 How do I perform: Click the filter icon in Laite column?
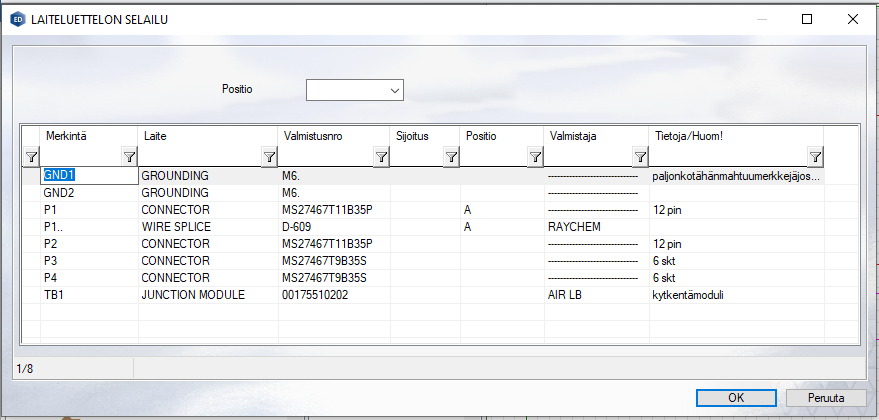(269, 157)
